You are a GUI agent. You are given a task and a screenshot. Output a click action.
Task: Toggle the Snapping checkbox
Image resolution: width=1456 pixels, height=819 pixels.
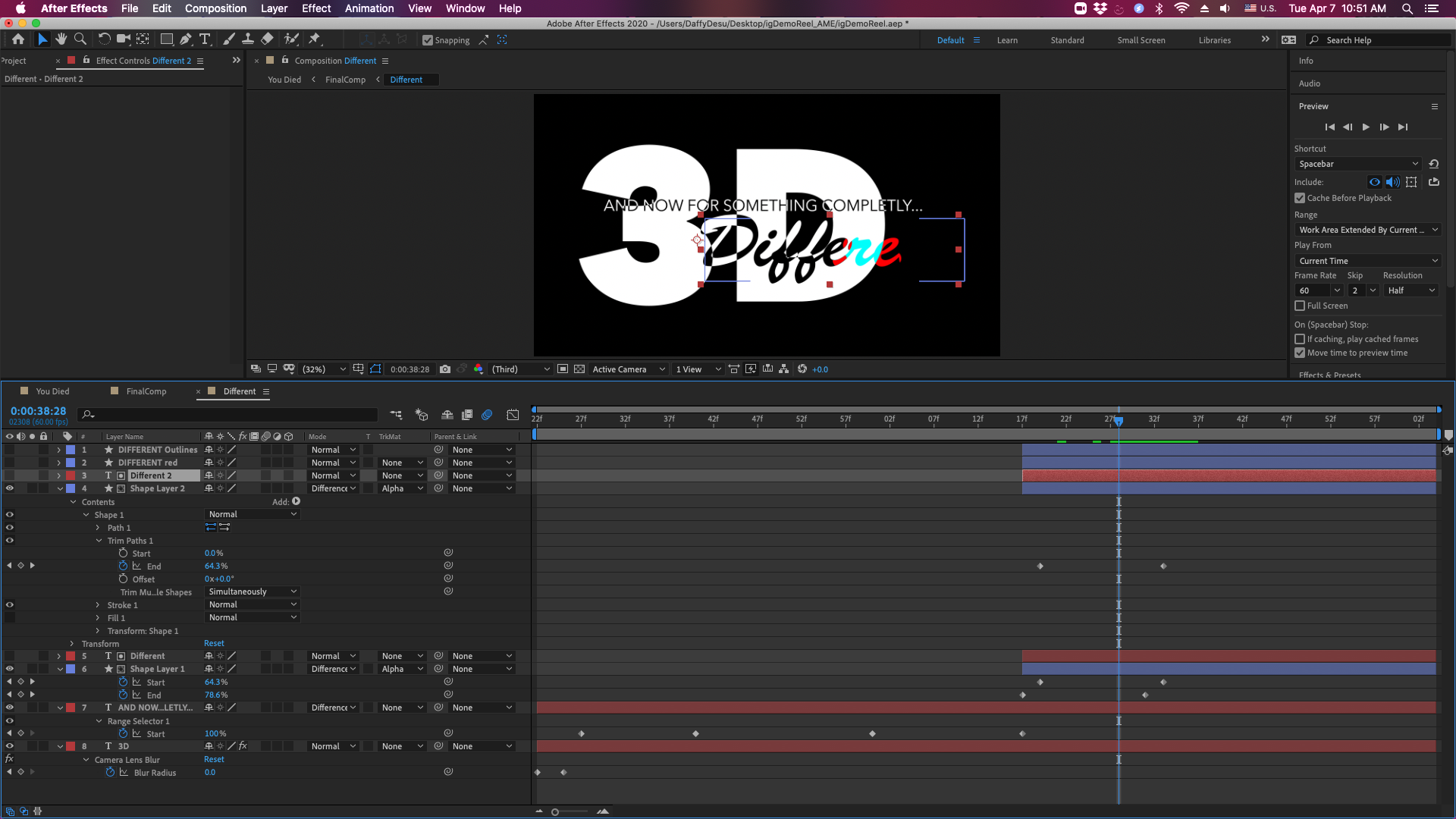coord(428,40)
